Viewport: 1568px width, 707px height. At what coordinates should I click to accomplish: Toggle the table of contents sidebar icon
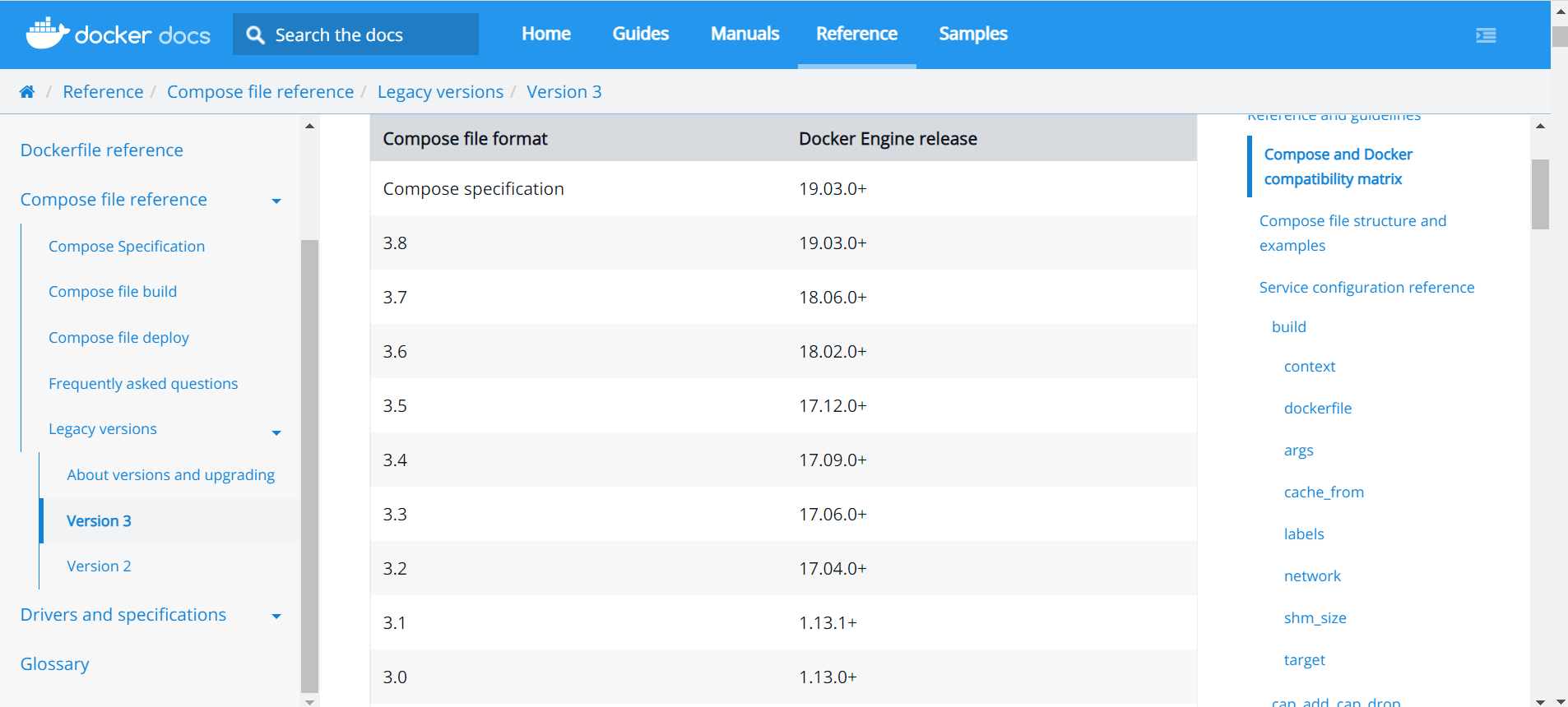[x=1486, y=35]
